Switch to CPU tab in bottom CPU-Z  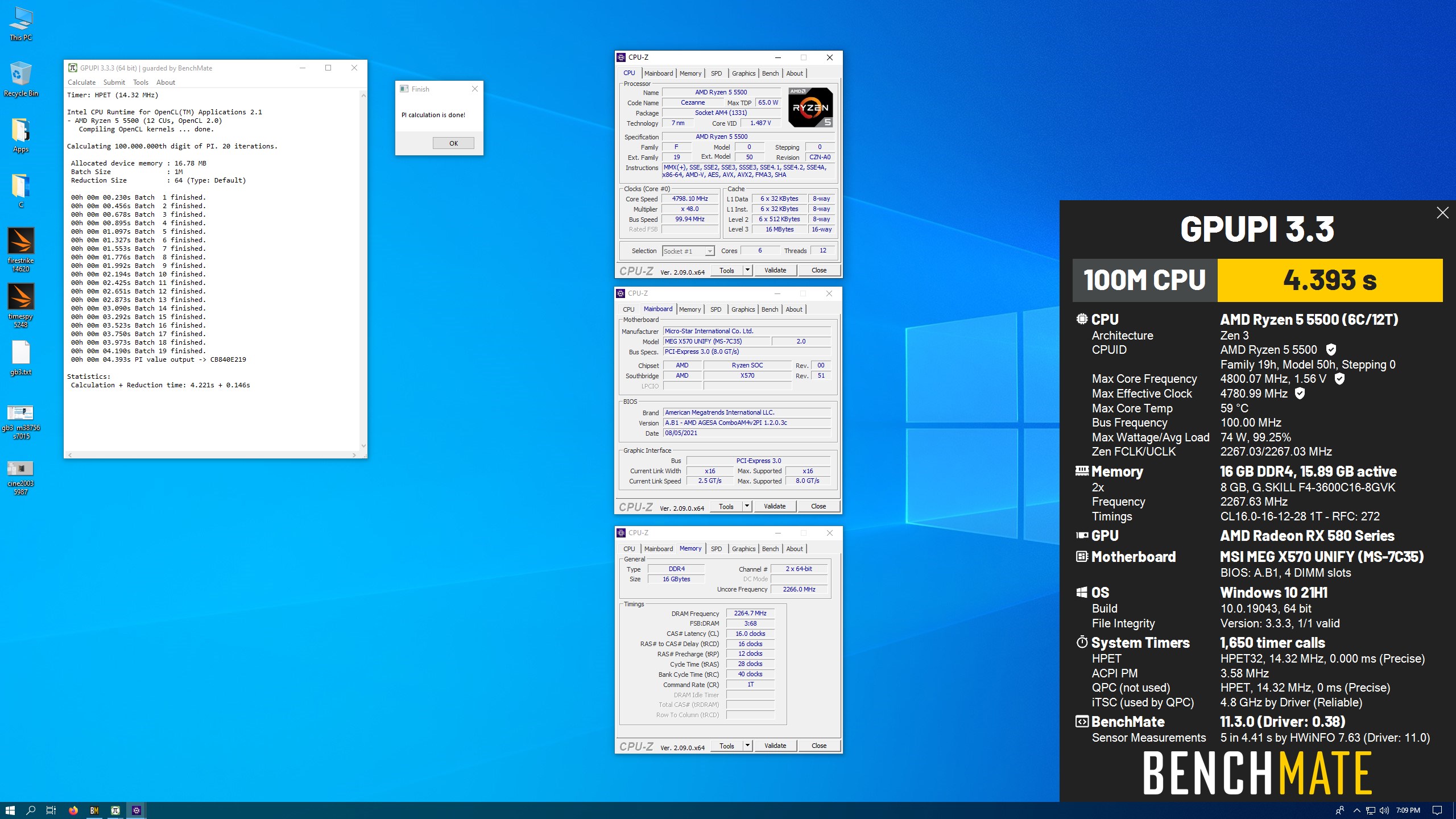(x=629, y=549)
